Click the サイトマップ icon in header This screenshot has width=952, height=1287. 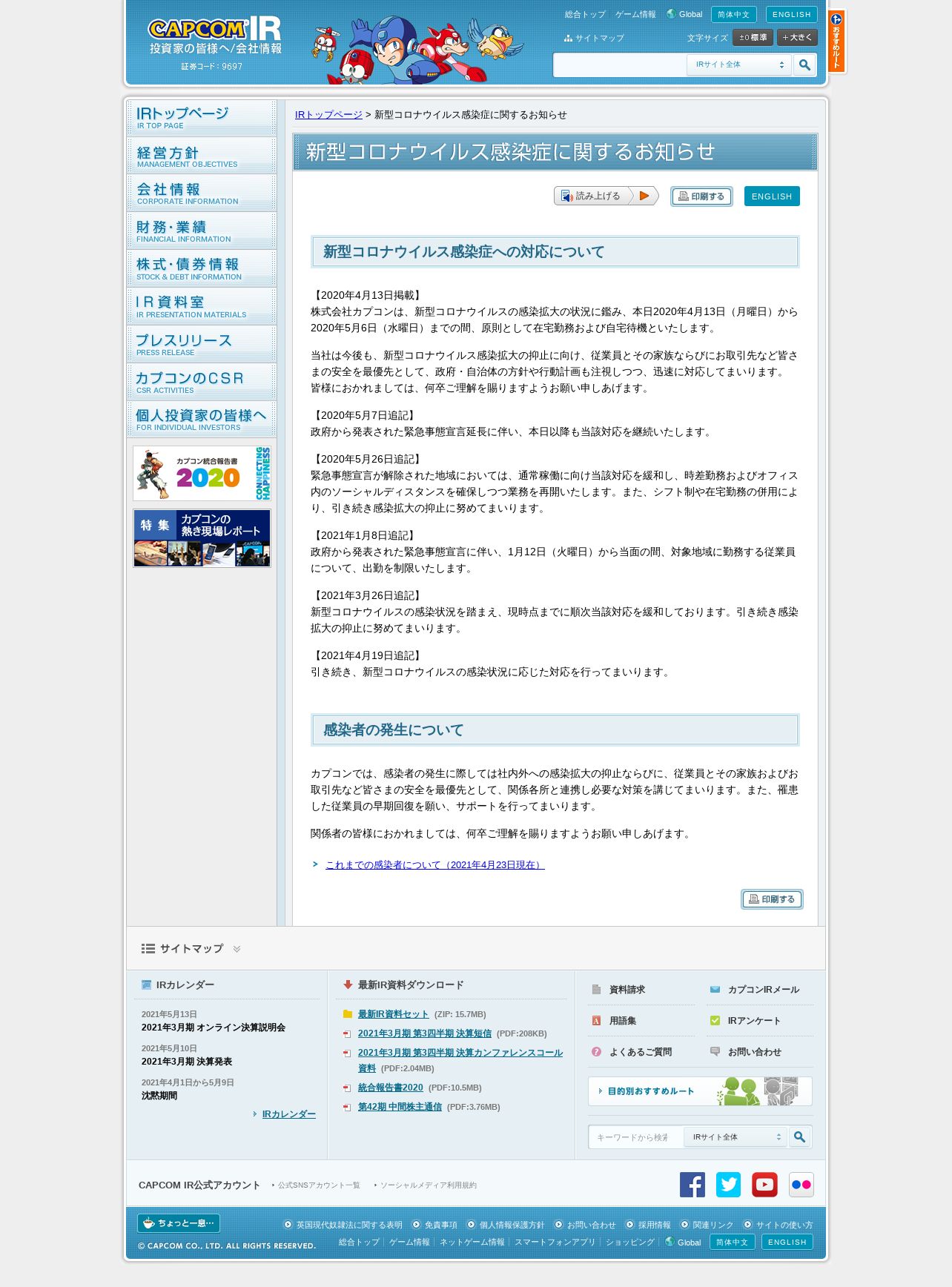click(x=568, y=38)
